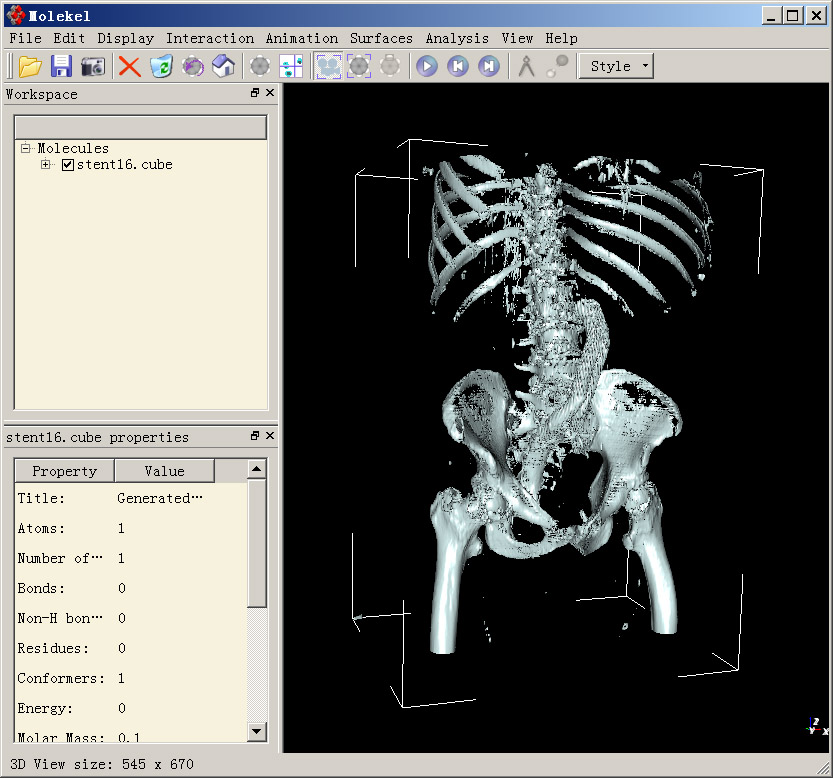Click the Non-H bon… property row
The image size is (833, 778).
coord(131,619)
